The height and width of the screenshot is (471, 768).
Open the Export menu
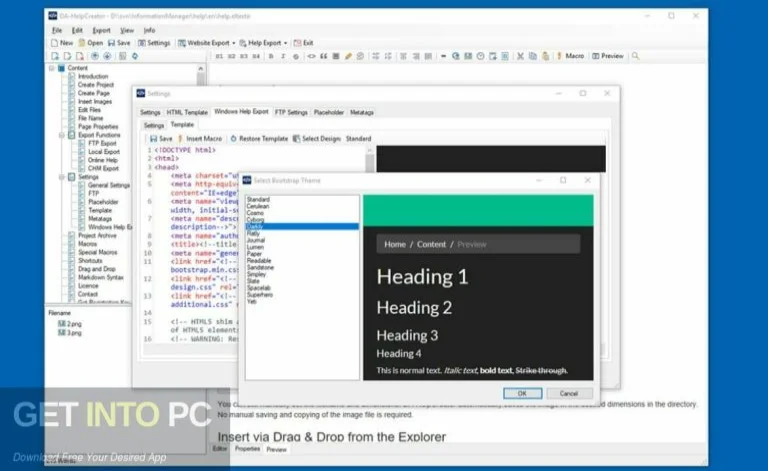(101, 30)
